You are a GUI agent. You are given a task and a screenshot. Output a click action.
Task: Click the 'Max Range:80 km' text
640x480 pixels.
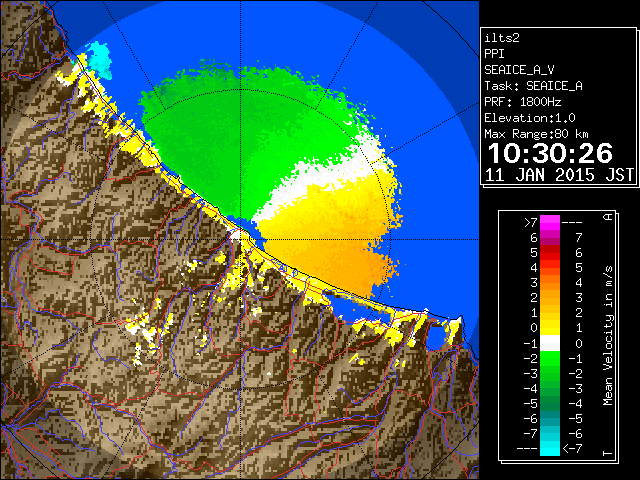coord(536,134)
